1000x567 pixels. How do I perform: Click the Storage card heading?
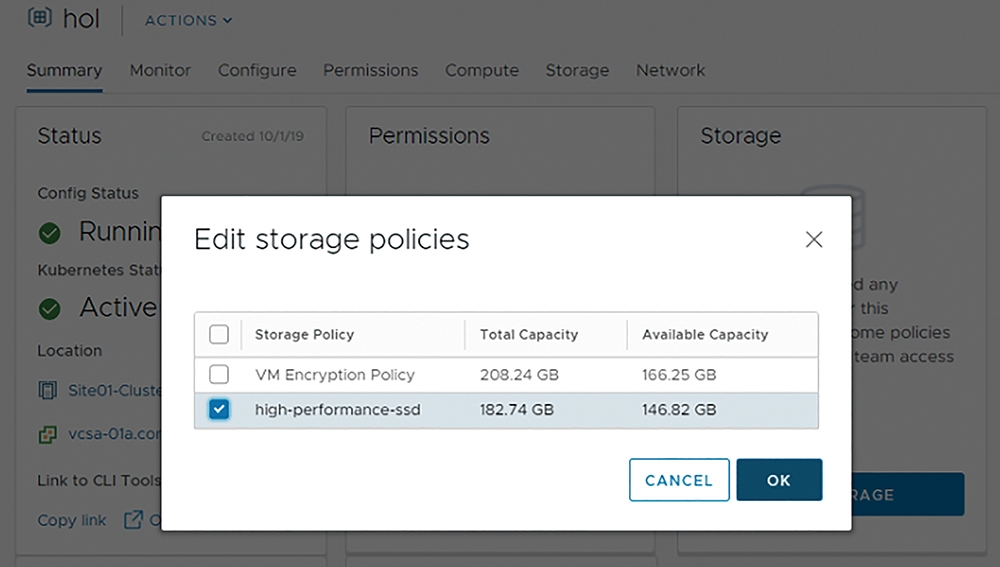740,136
